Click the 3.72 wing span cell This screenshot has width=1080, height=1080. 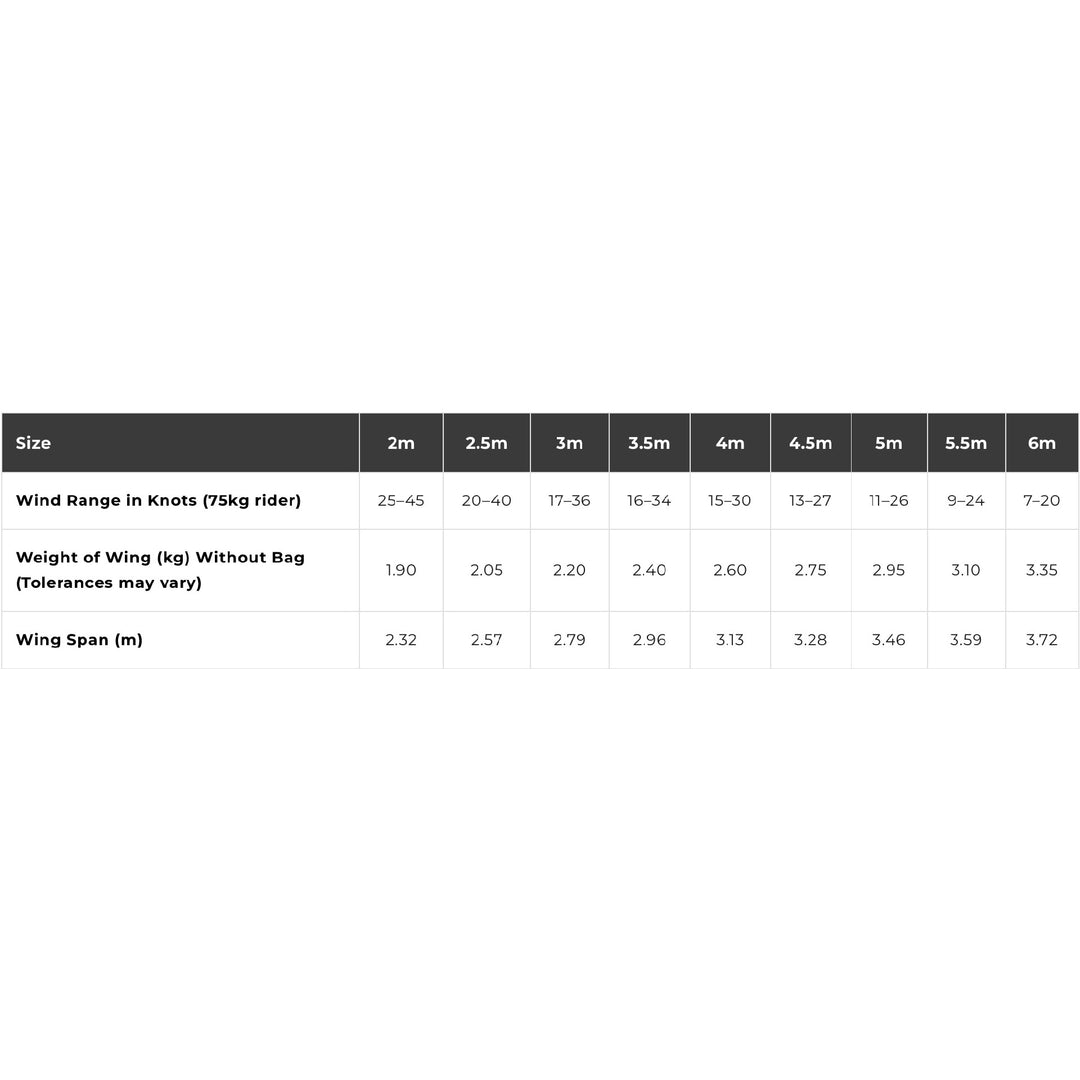[x=1042, y=640]
